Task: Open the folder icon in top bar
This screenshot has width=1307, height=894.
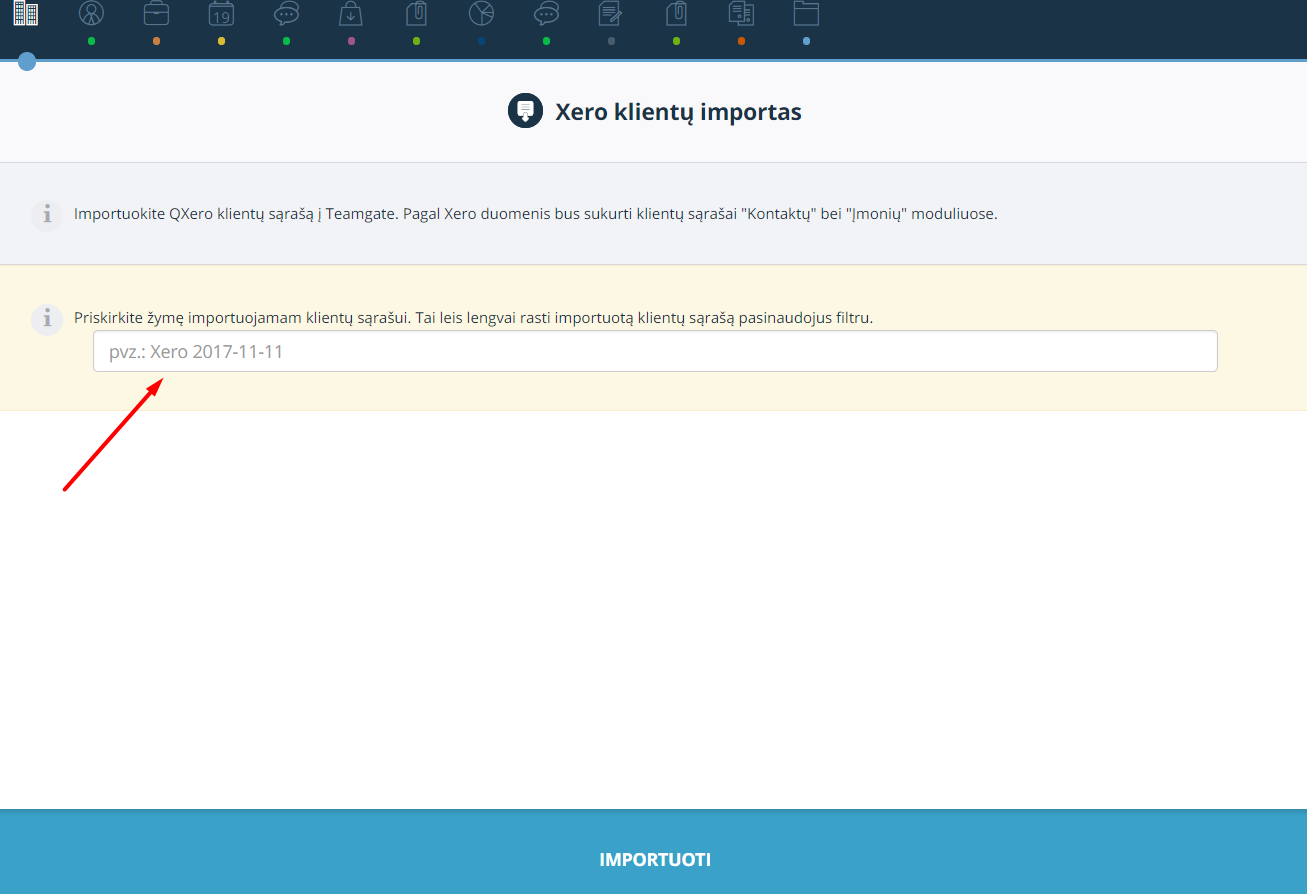Action: tap(806, 13)
